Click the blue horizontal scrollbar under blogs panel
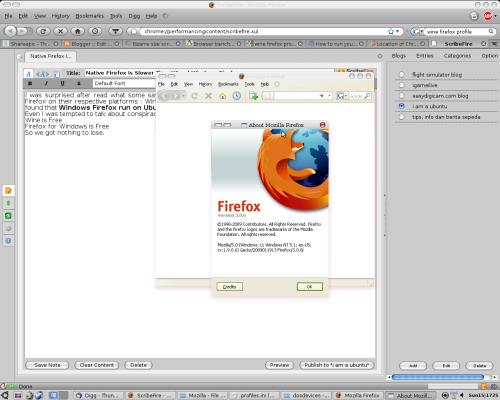This screenshot has height=400, width=500. pyautogui.click(x=438, y=377)
